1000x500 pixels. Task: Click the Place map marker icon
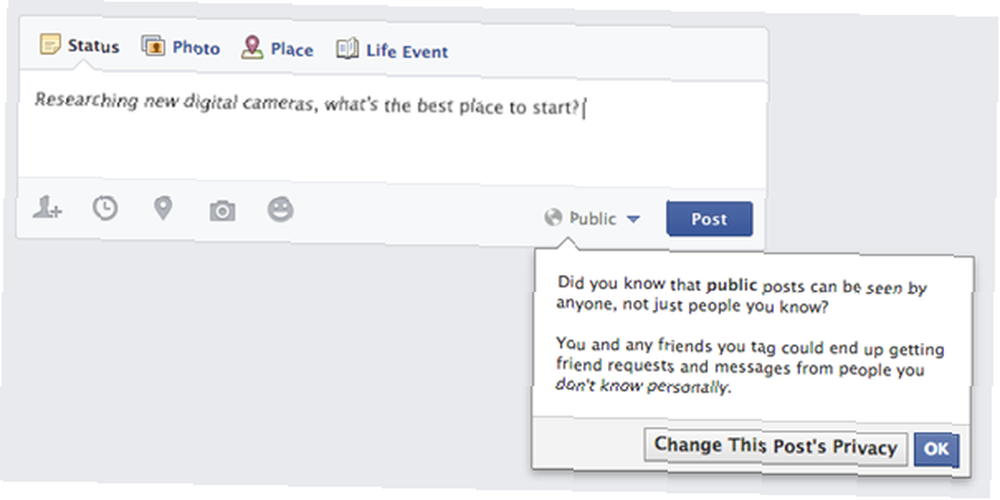click(x=252, y=48)
